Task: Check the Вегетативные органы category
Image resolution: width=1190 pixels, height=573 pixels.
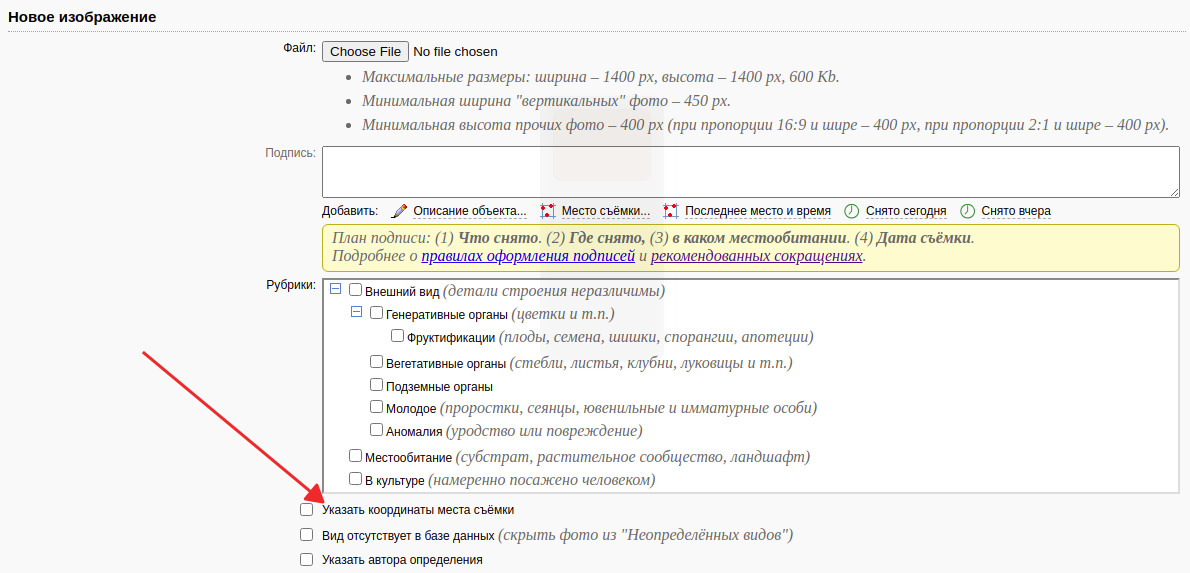Action: (377, 362)
